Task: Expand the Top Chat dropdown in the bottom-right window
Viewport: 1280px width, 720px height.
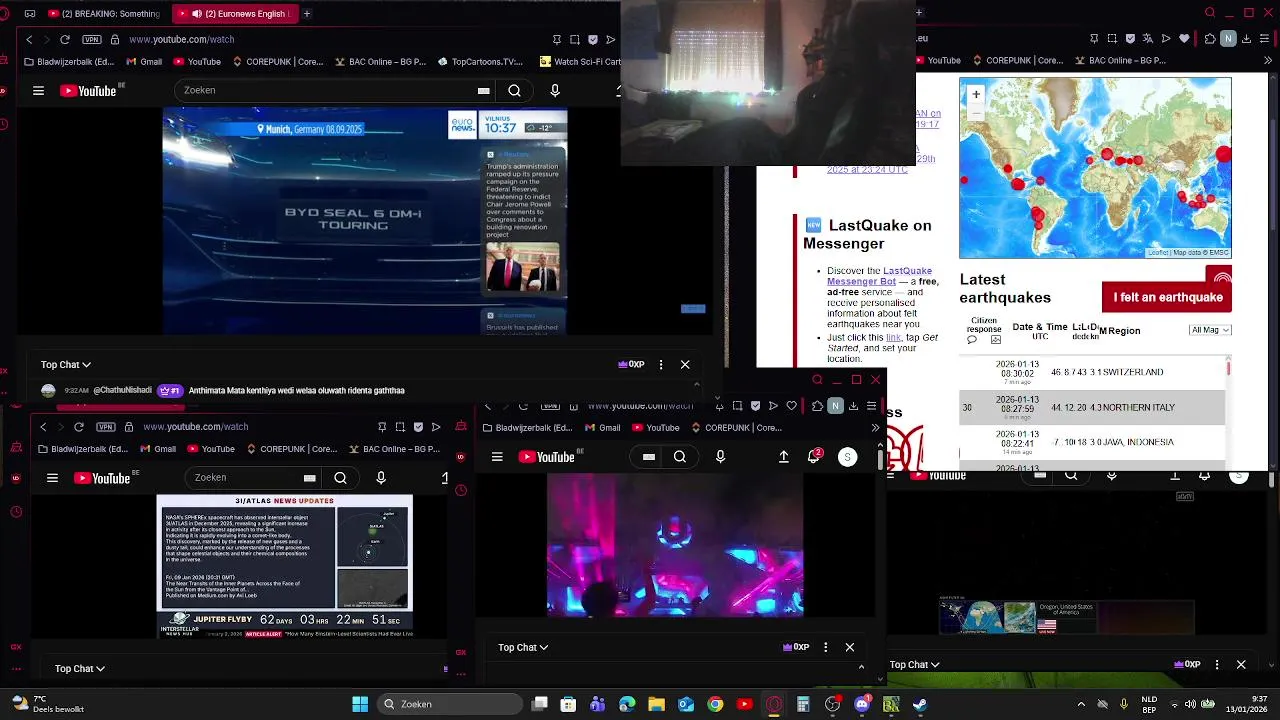Action: click(x=915, y=665)
